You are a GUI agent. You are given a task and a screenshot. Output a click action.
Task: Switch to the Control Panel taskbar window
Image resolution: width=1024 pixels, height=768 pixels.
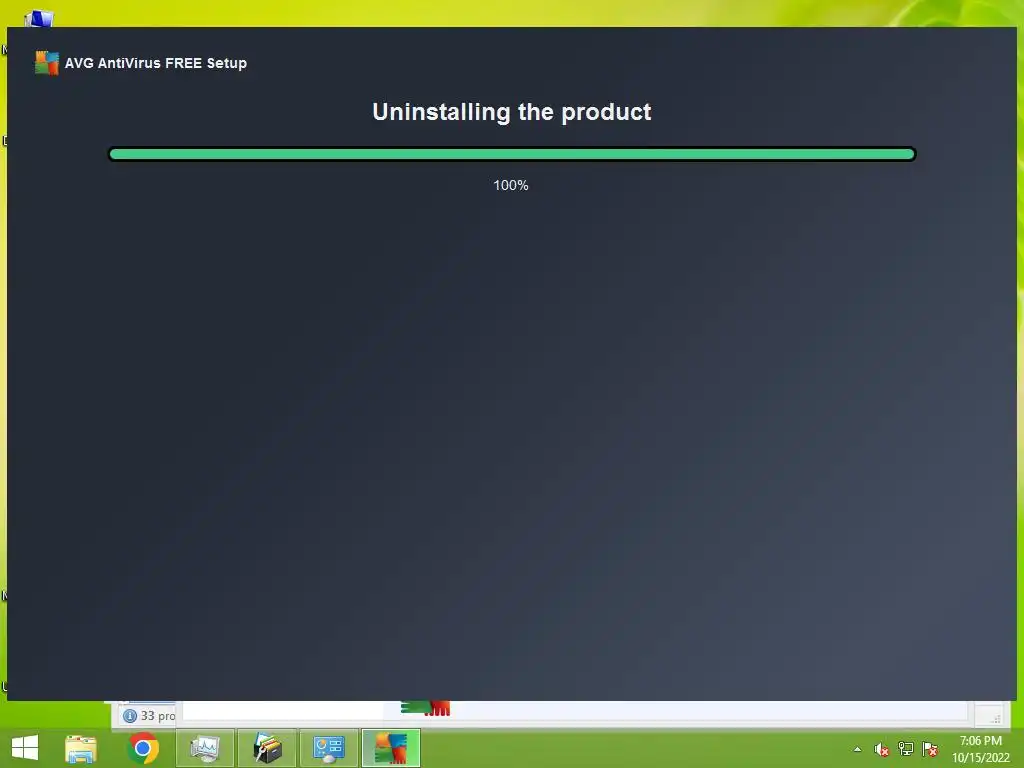328,748
